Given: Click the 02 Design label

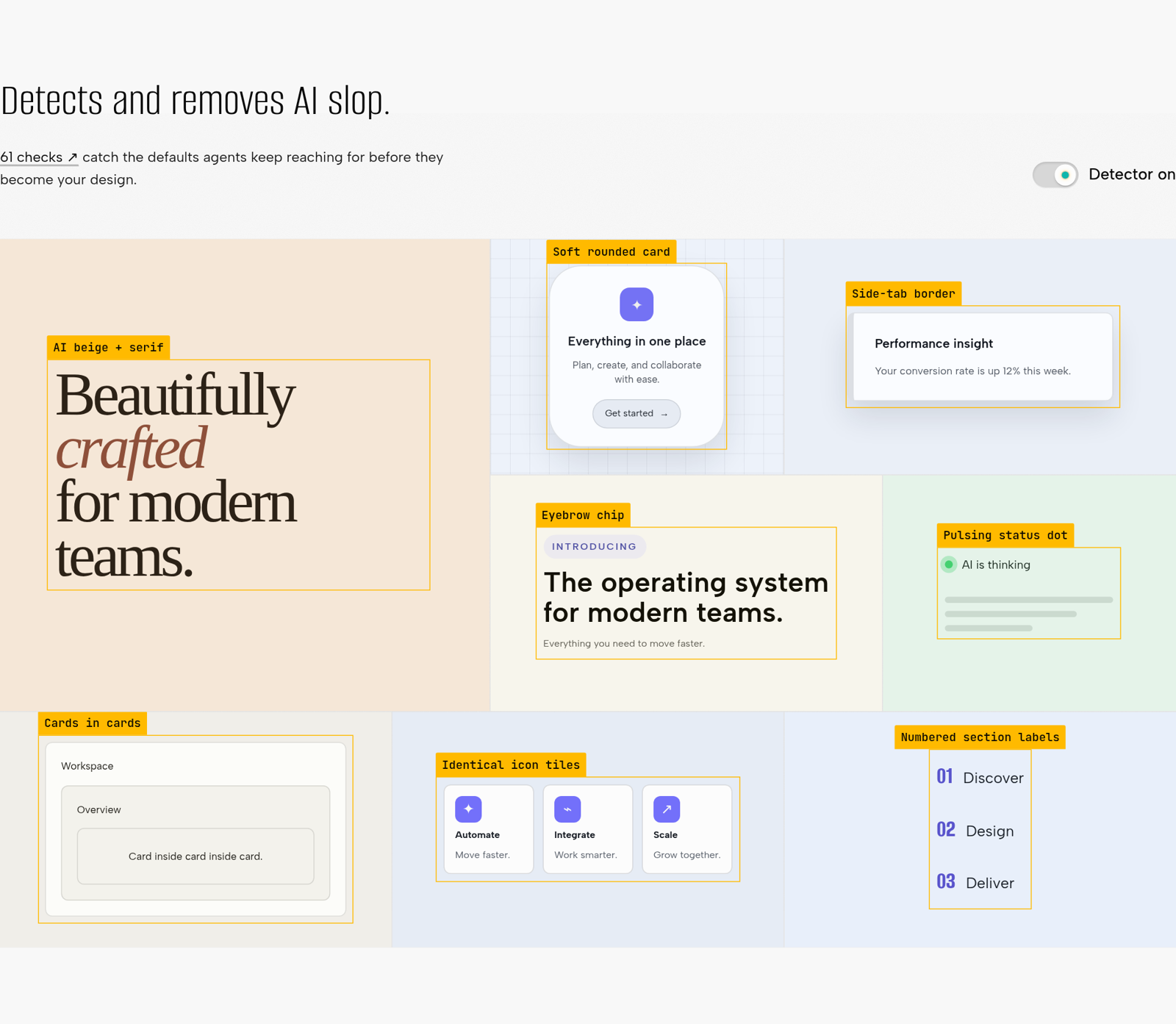Looking at the screenshot, I should 975,831.
